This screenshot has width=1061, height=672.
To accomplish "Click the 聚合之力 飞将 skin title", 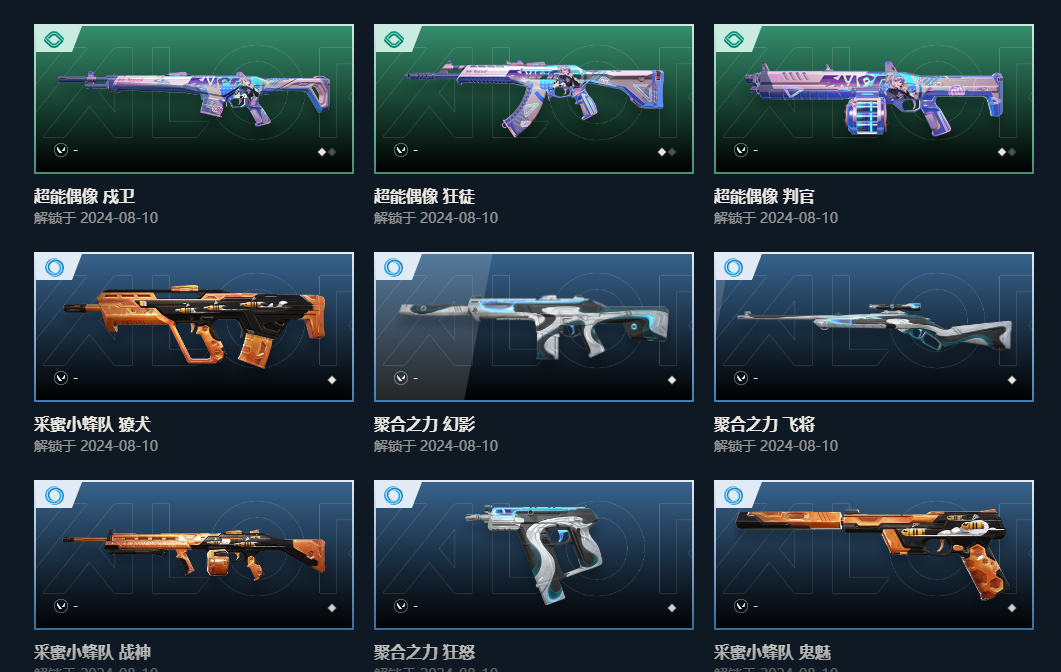I will tap(764, 424).
